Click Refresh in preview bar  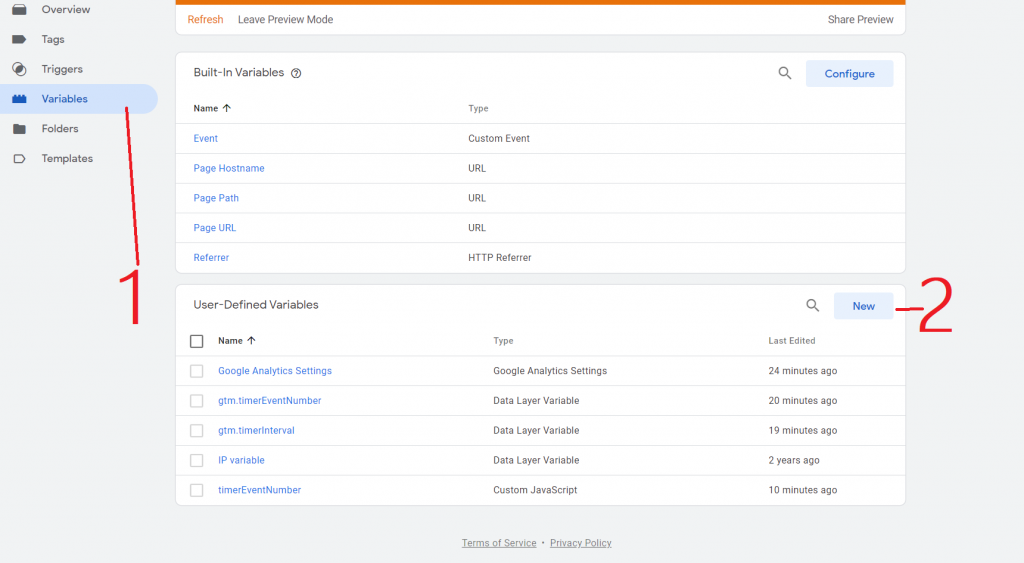point(205,20)
